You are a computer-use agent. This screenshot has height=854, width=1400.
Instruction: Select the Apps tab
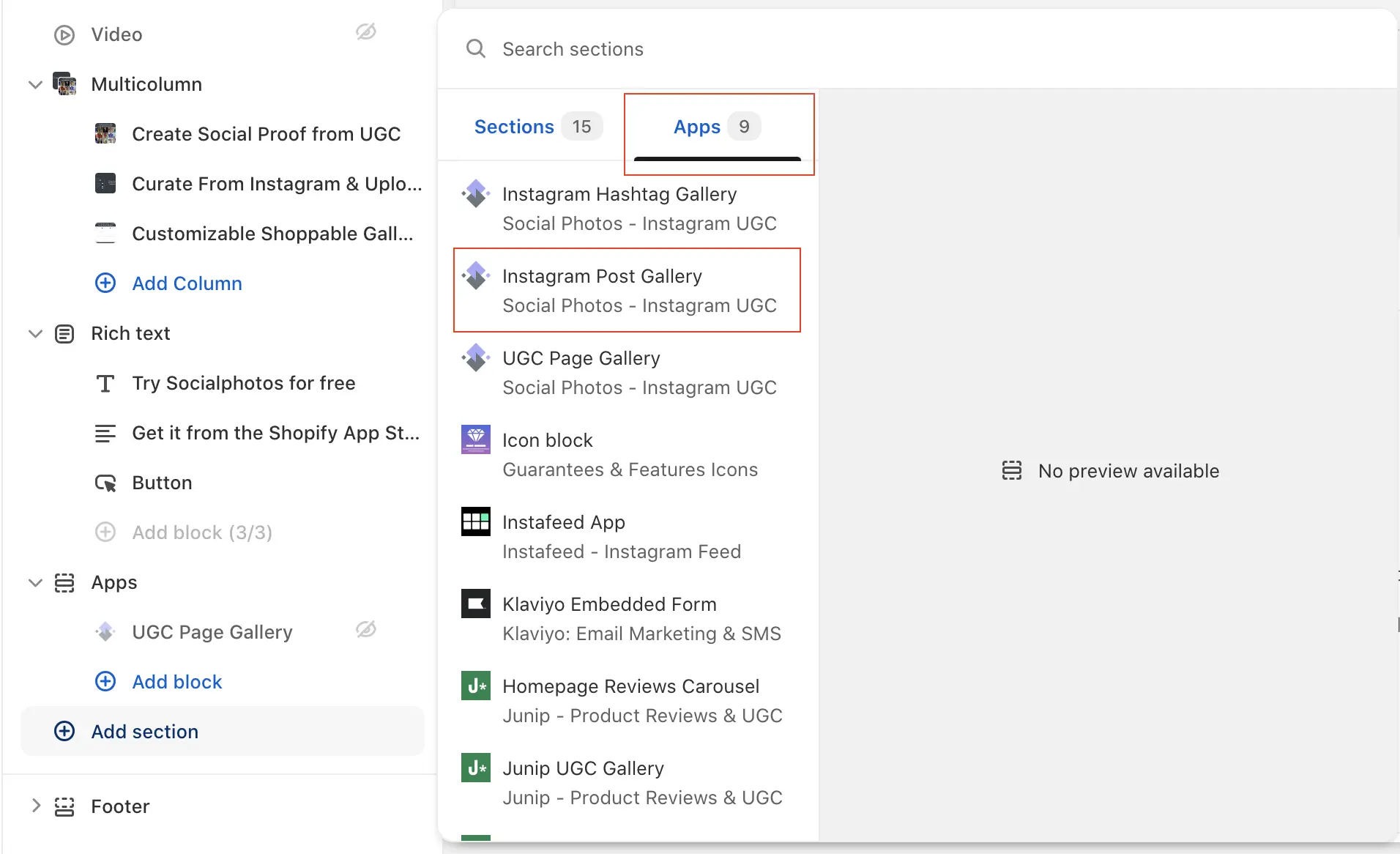(718, 127)
